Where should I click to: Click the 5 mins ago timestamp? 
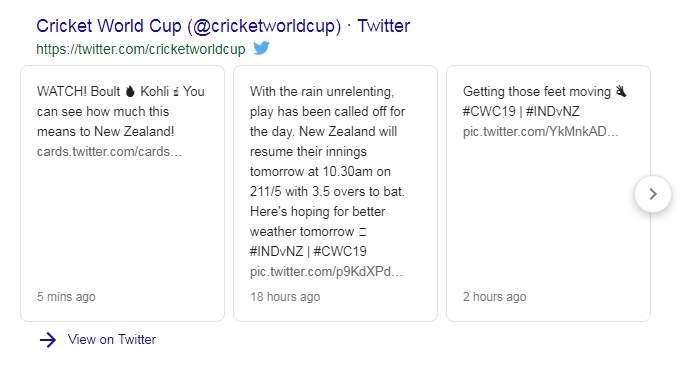click(66, 297)
